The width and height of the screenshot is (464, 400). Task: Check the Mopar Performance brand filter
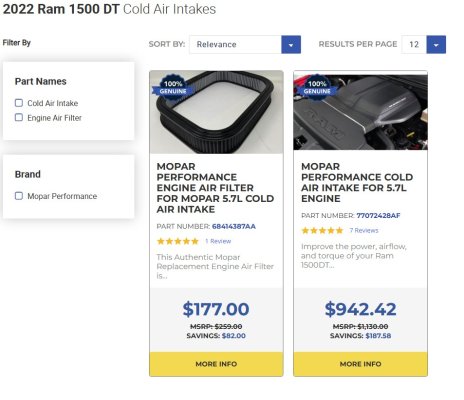tap(19, 196)
